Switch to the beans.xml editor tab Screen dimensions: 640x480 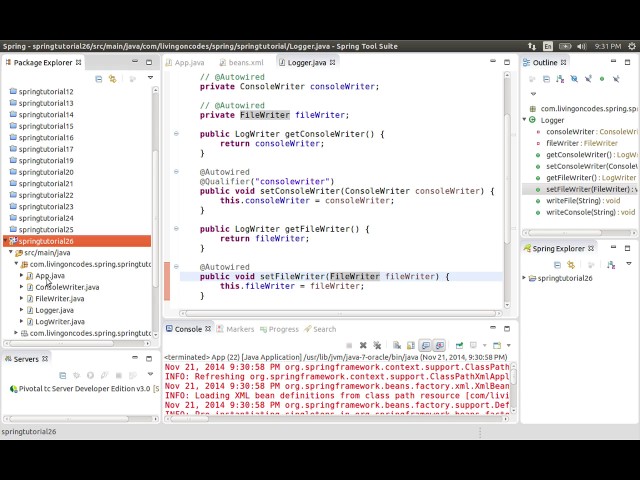[x=245, y=62]
